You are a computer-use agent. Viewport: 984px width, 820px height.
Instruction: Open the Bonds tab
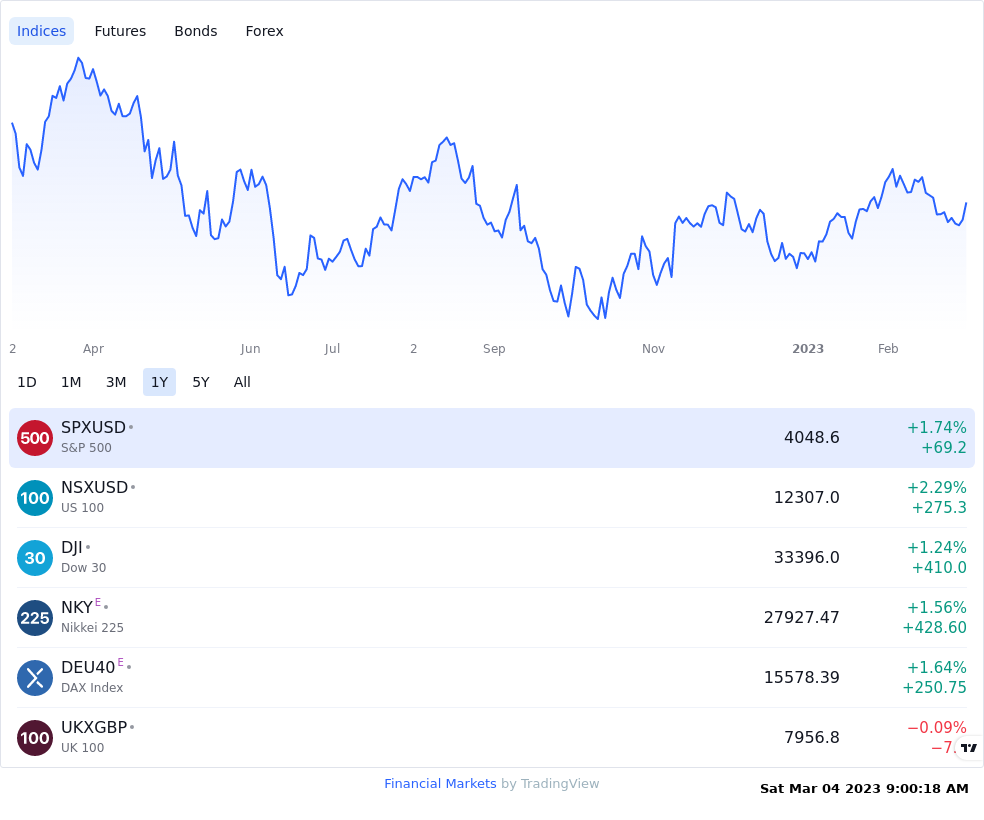(196, 31)
